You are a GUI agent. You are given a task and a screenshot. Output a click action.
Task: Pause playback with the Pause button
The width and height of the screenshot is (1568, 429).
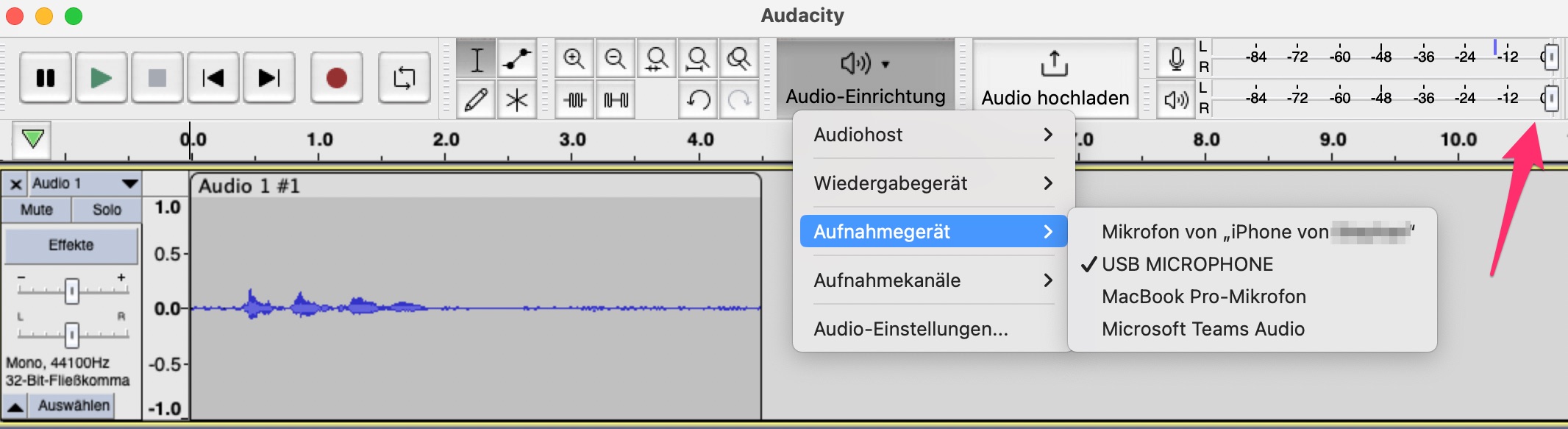click(x=46, y=77)
